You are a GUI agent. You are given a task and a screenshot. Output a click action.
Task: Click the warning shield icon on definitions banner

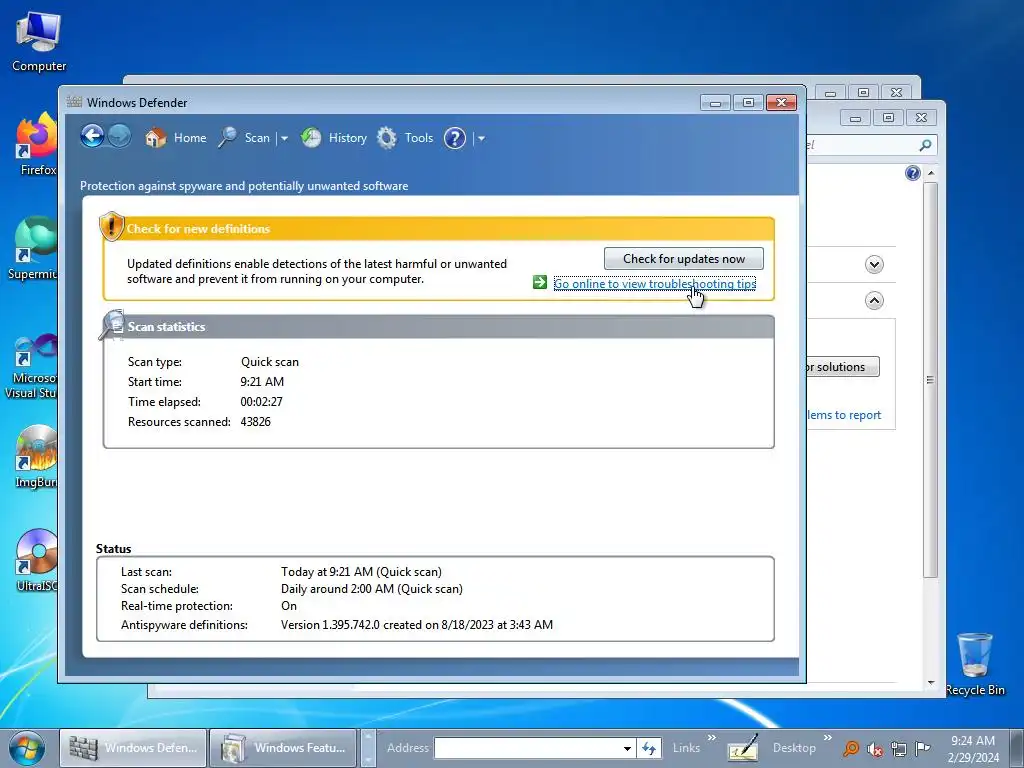112,227
